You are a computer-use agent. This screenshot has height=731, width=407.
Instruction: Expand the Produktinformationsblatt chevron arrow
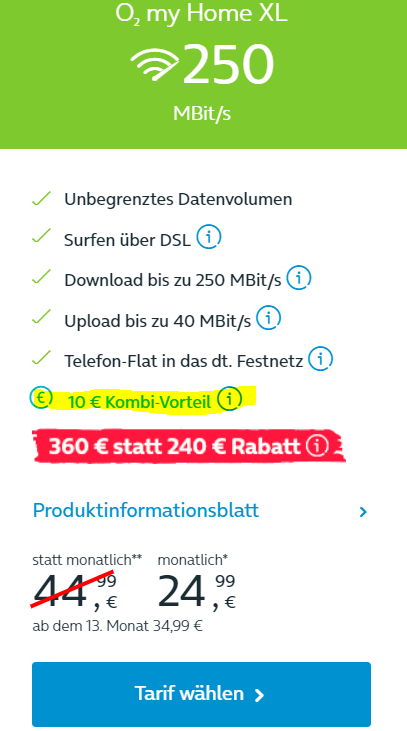click(363, 512)
